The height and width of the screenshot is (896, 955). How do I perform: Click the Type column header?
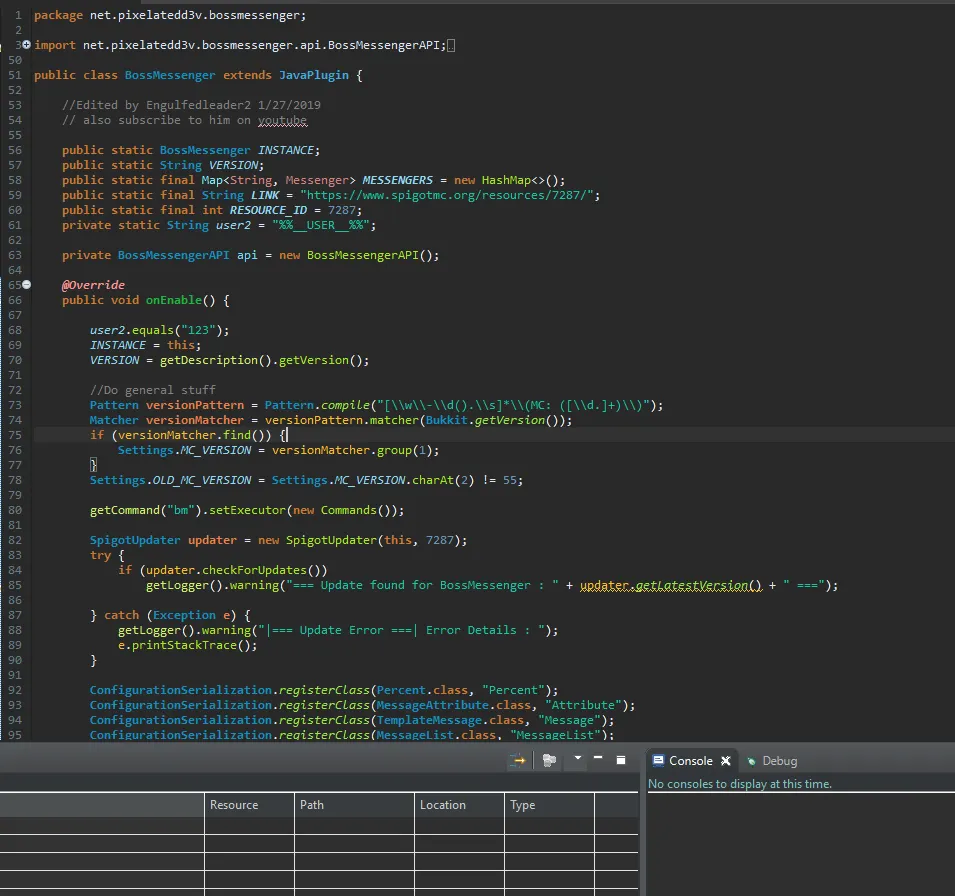522,805
